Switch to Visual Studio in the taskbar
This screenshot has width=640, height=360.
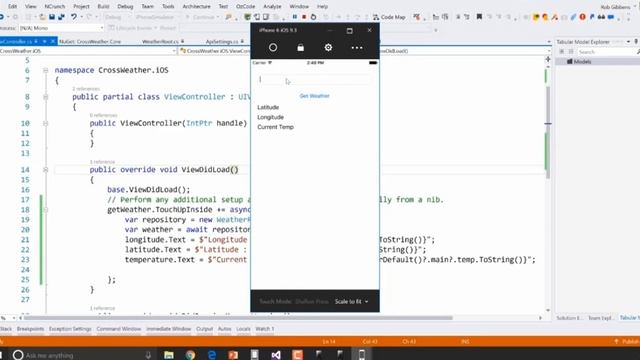tap(276, 355)
